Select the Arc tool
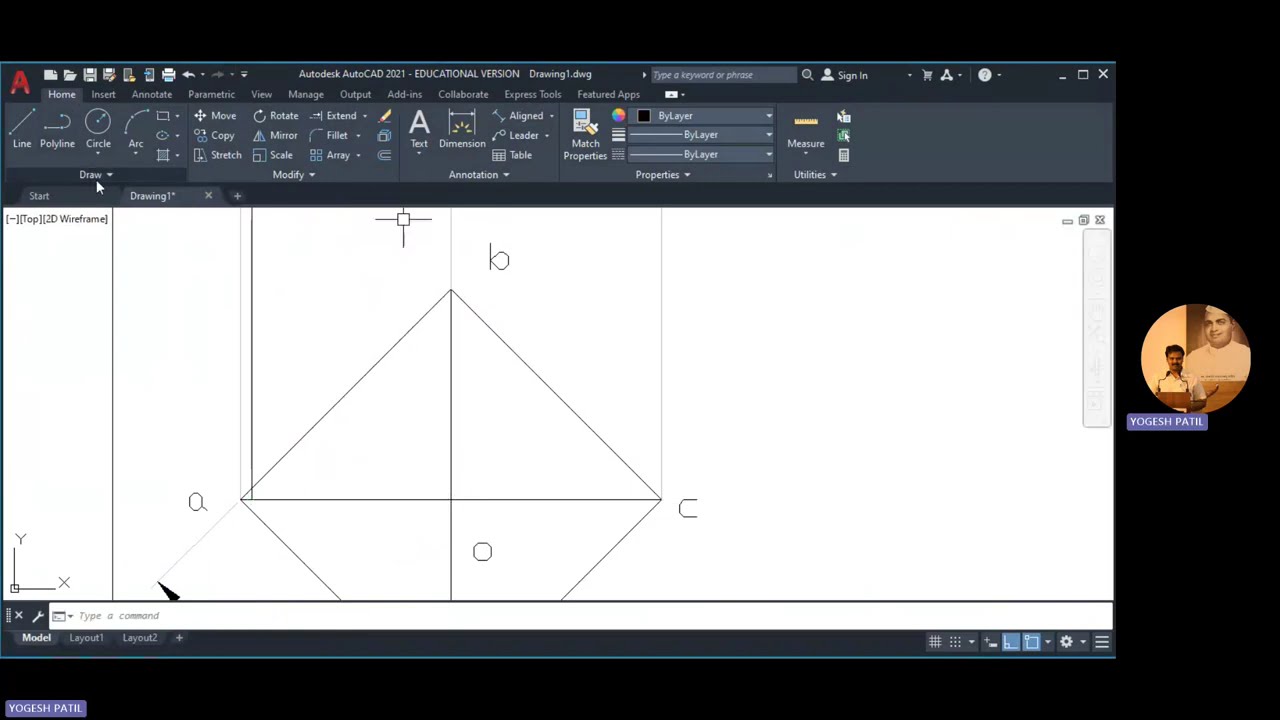 tap(136, 129)
